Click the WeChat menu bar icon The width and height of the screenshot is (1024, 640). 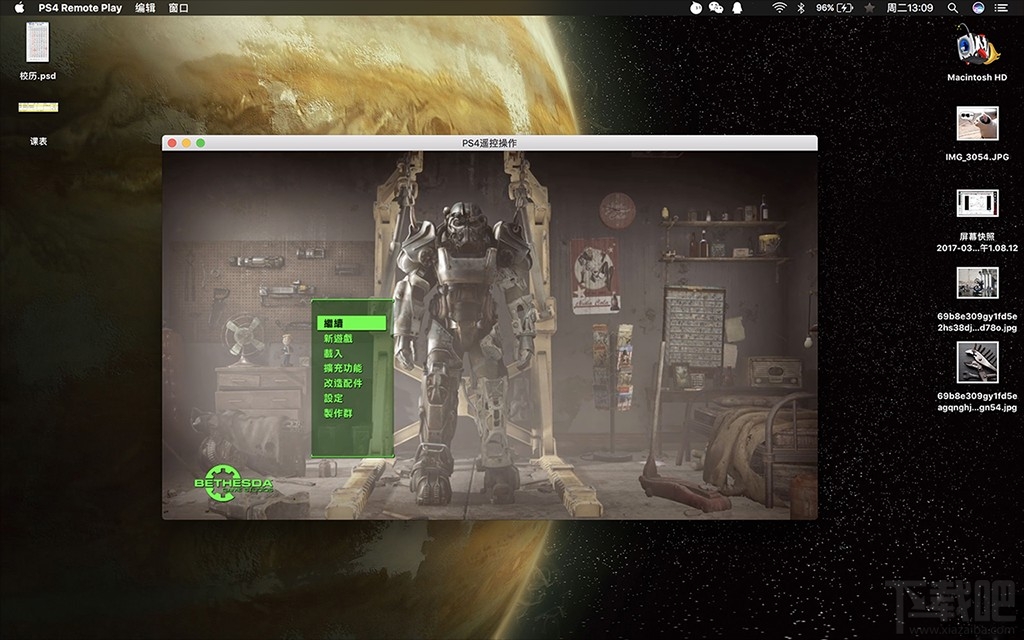point(716,8)
